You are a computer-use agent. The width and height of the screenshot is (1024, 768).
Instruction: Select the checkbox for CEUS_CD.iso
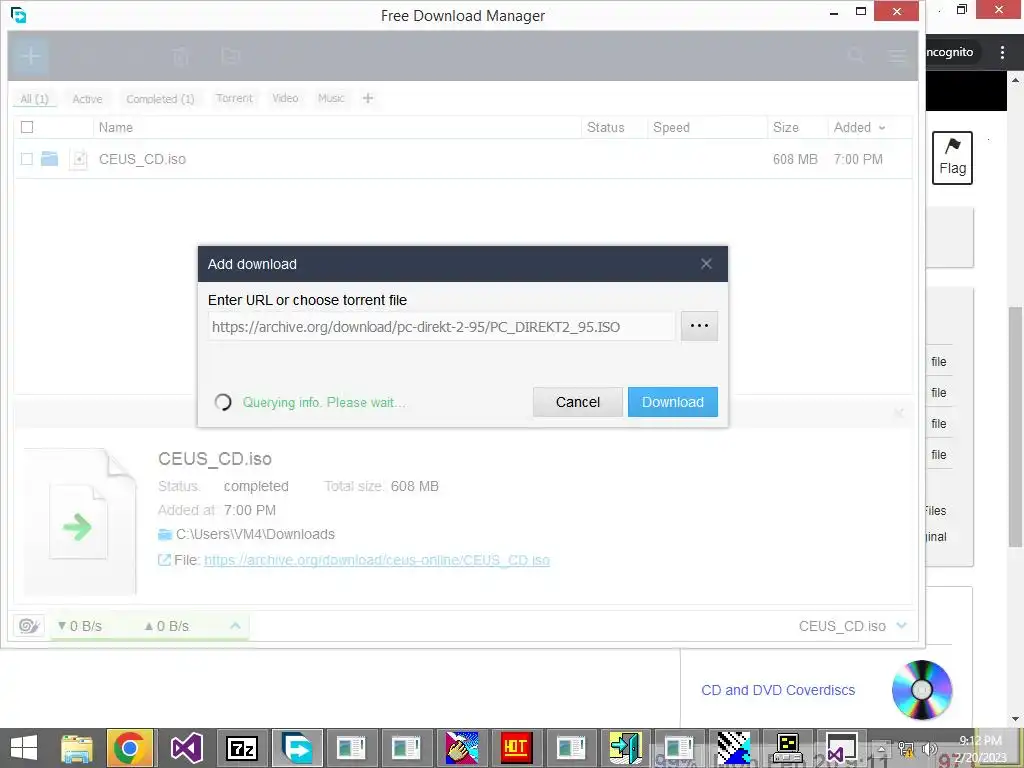tap(27, 159)
